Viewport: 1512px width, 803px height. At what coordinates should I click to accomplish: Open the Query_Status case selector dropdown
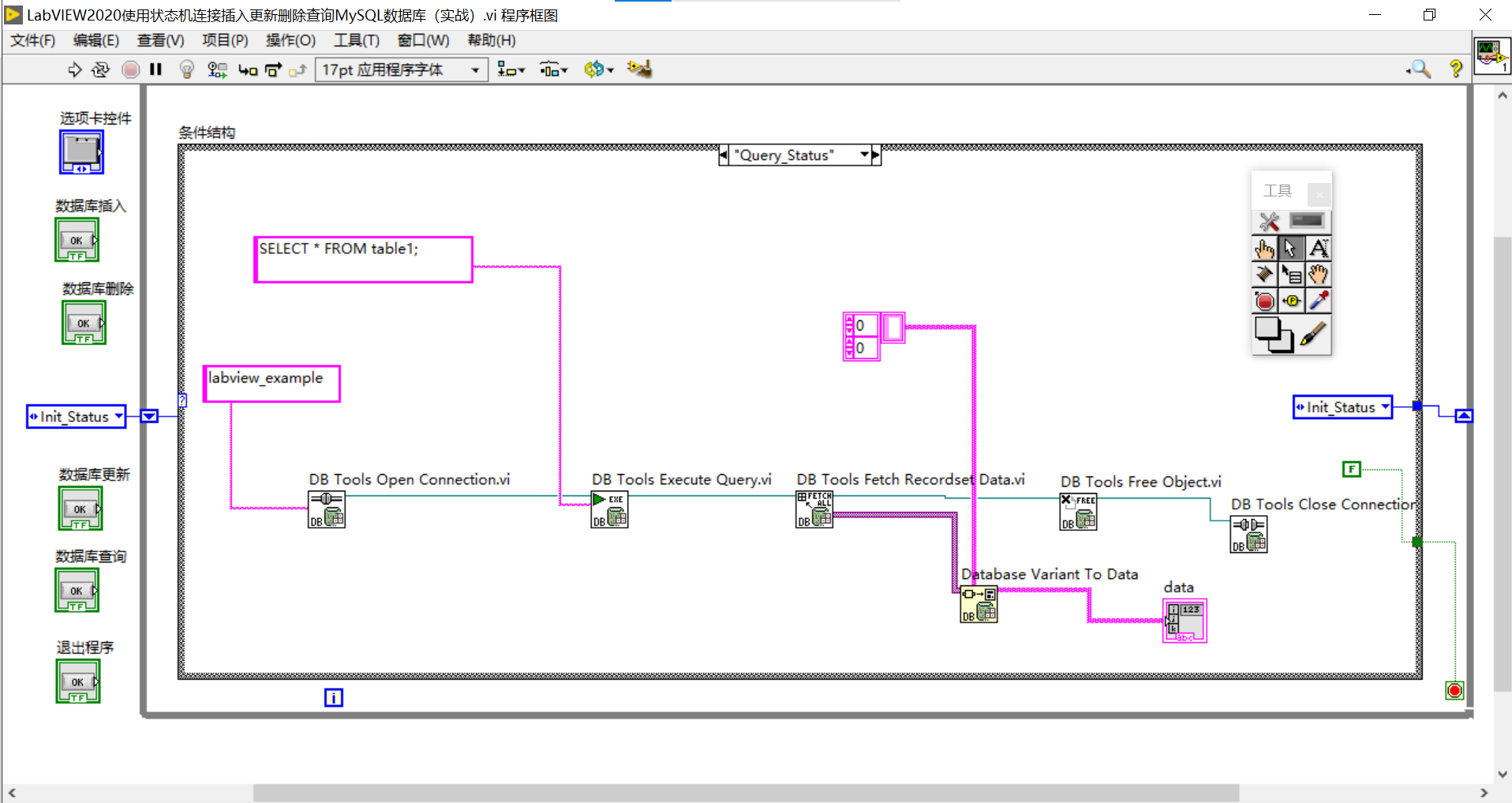pos(866,155)
